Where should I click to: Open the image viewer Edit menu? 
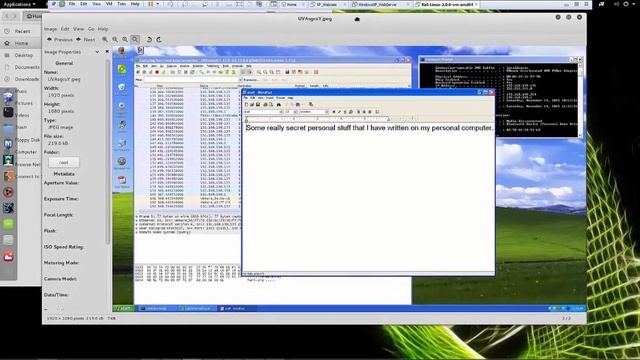click(x=65, y=29)
